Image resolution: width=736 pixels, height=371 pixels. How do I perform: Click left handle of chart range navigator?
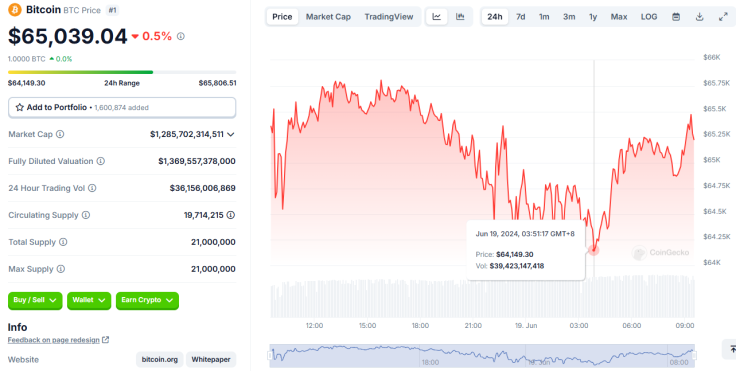tap(270, 356)
